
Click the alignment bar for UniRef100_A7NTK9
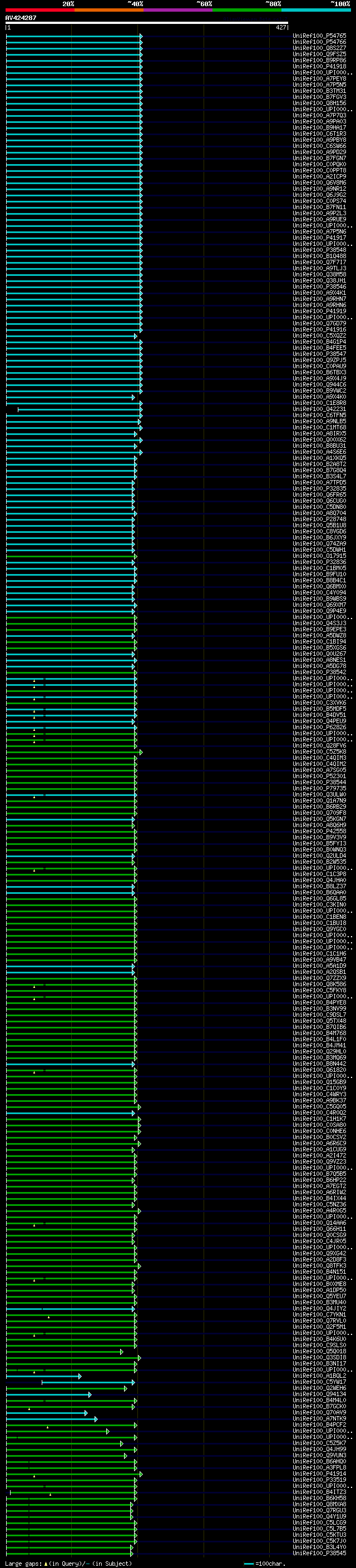(52, 1419)
